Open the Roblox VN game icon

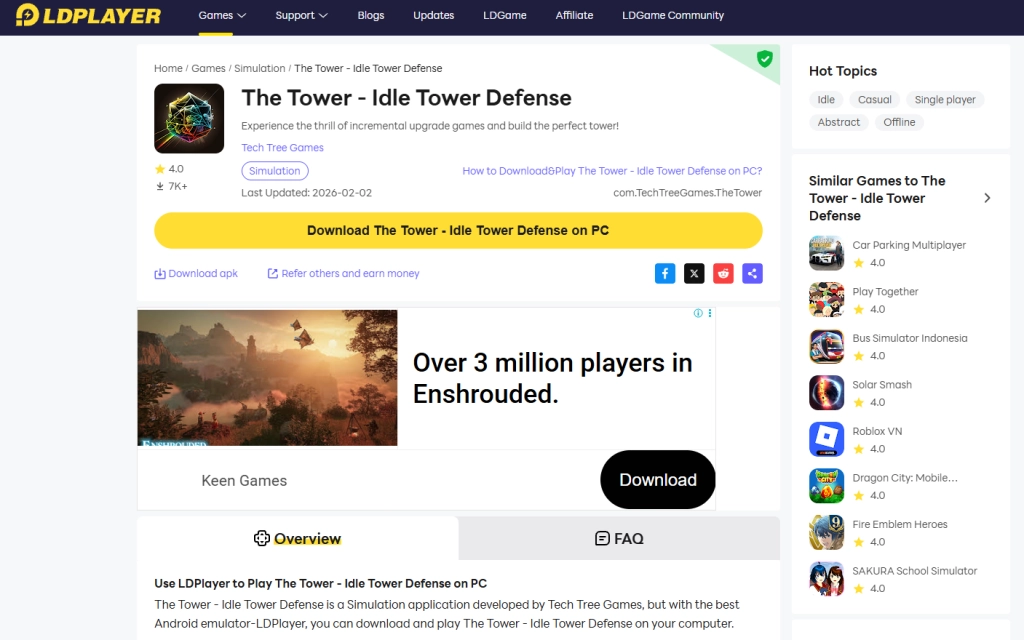coord(826,439)
